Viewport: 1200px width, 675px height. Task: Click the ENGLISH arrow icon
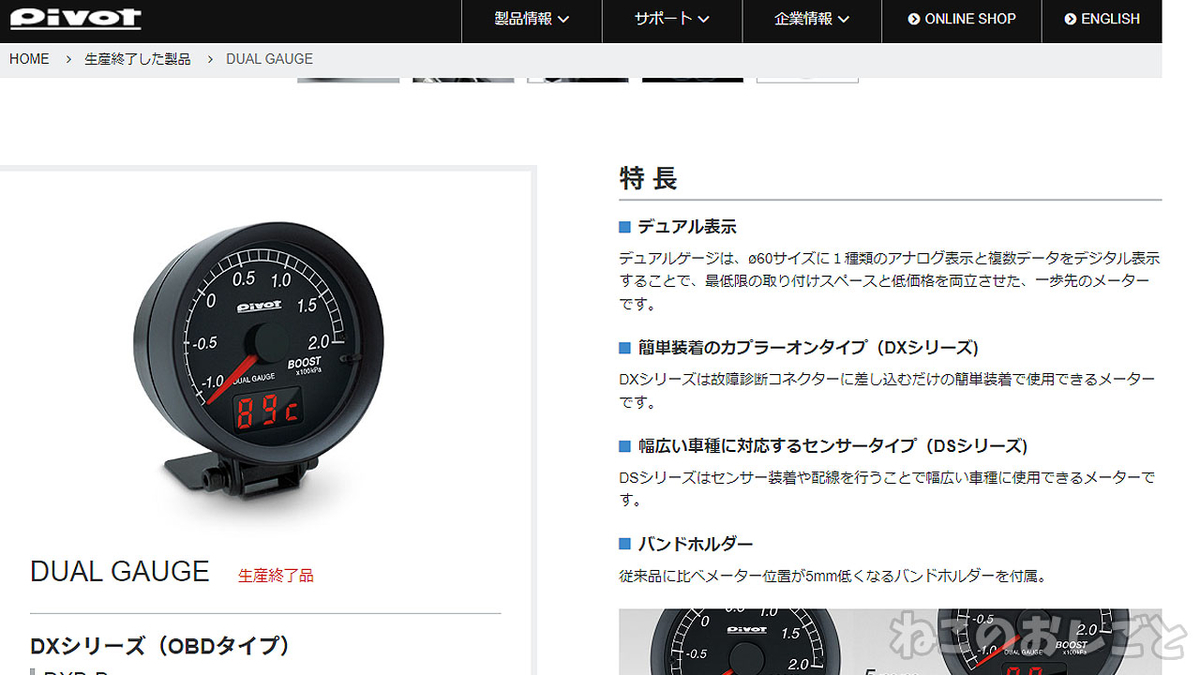pyautogui.click(x=1070, y=19)
